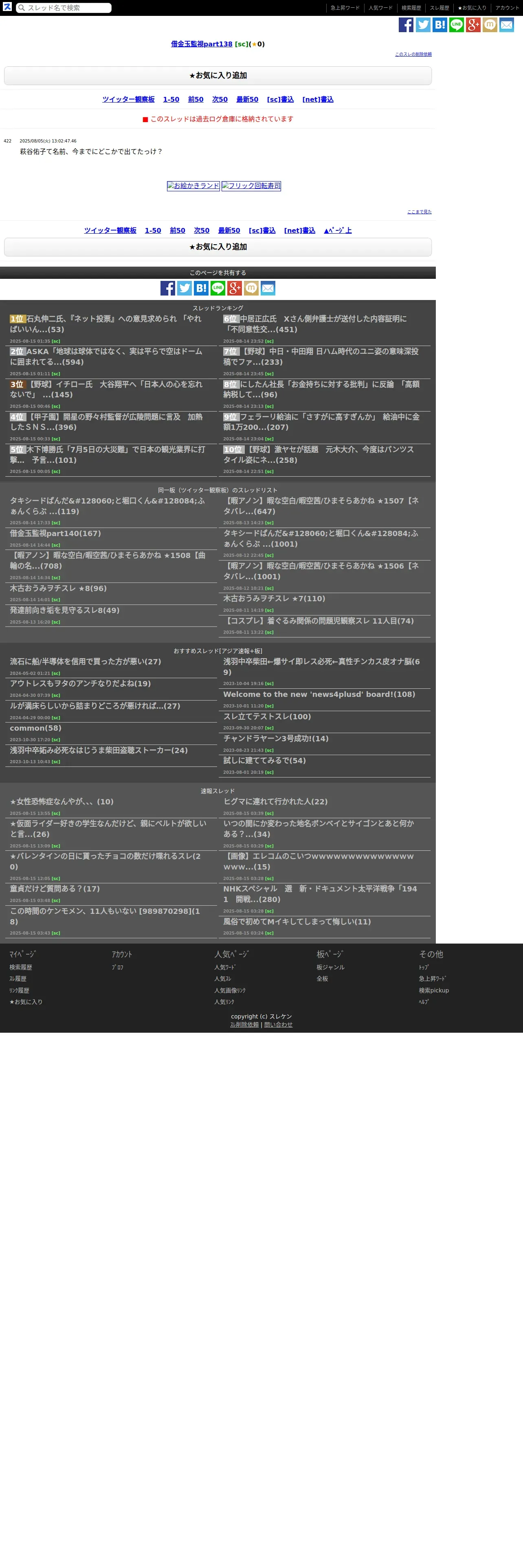Click lower email share icon
The width and height of the screenshot is (523, 1568).
(x=268, y=288)
